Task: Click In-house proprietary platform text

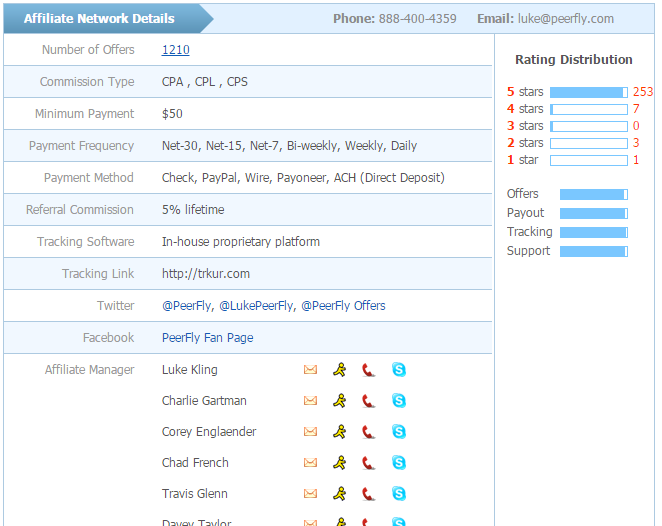Action: 241,241
